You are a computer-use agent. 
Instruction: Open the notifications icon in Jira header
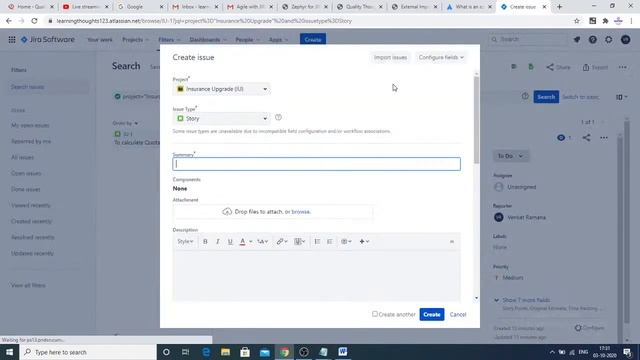pyautogui.click(x=577, y=40)
